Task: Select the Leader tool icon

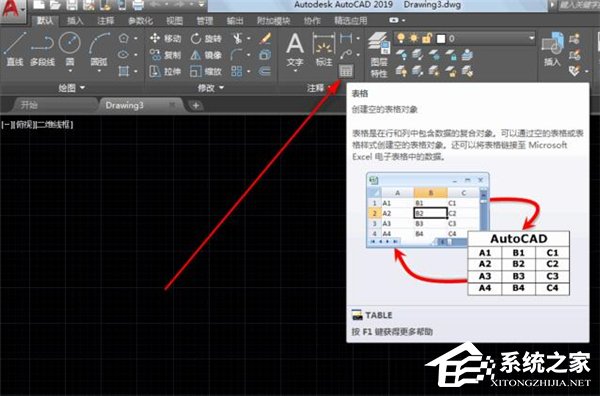Action: [x=346, y=54]
